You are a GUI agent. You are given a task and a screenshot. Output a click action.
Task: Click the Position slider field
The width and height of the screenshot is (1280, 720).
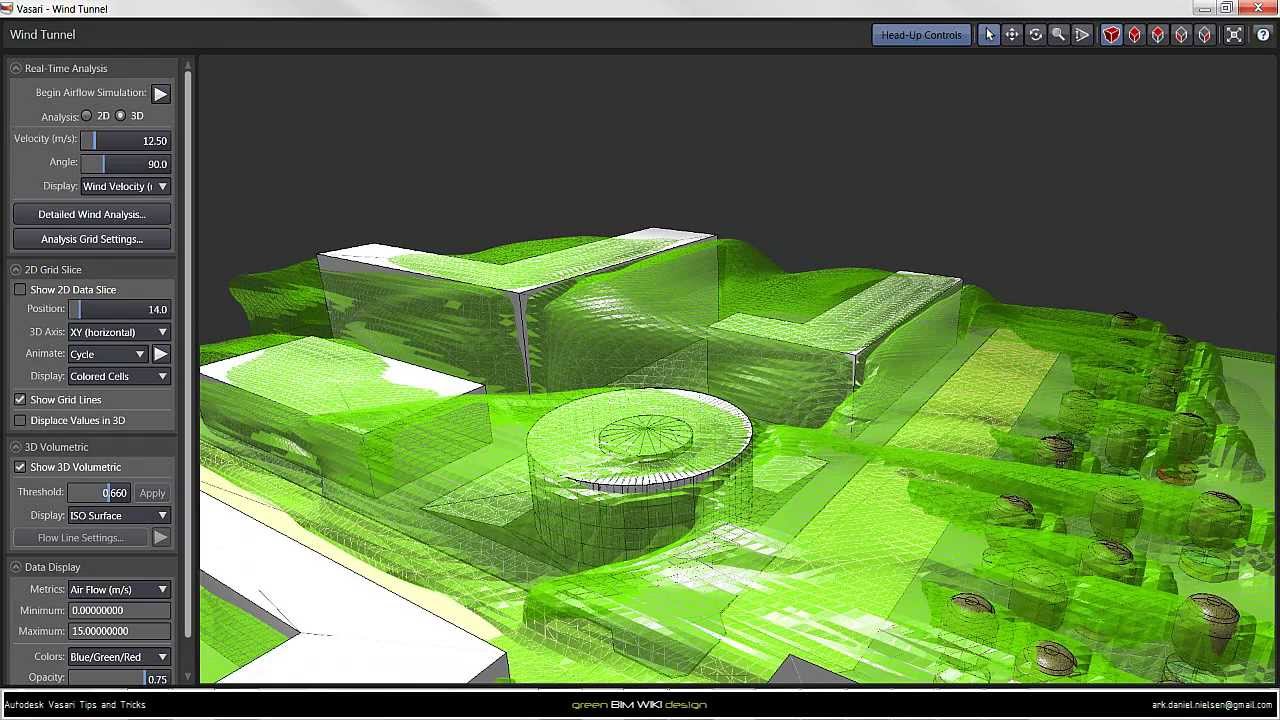click(119, 309)
